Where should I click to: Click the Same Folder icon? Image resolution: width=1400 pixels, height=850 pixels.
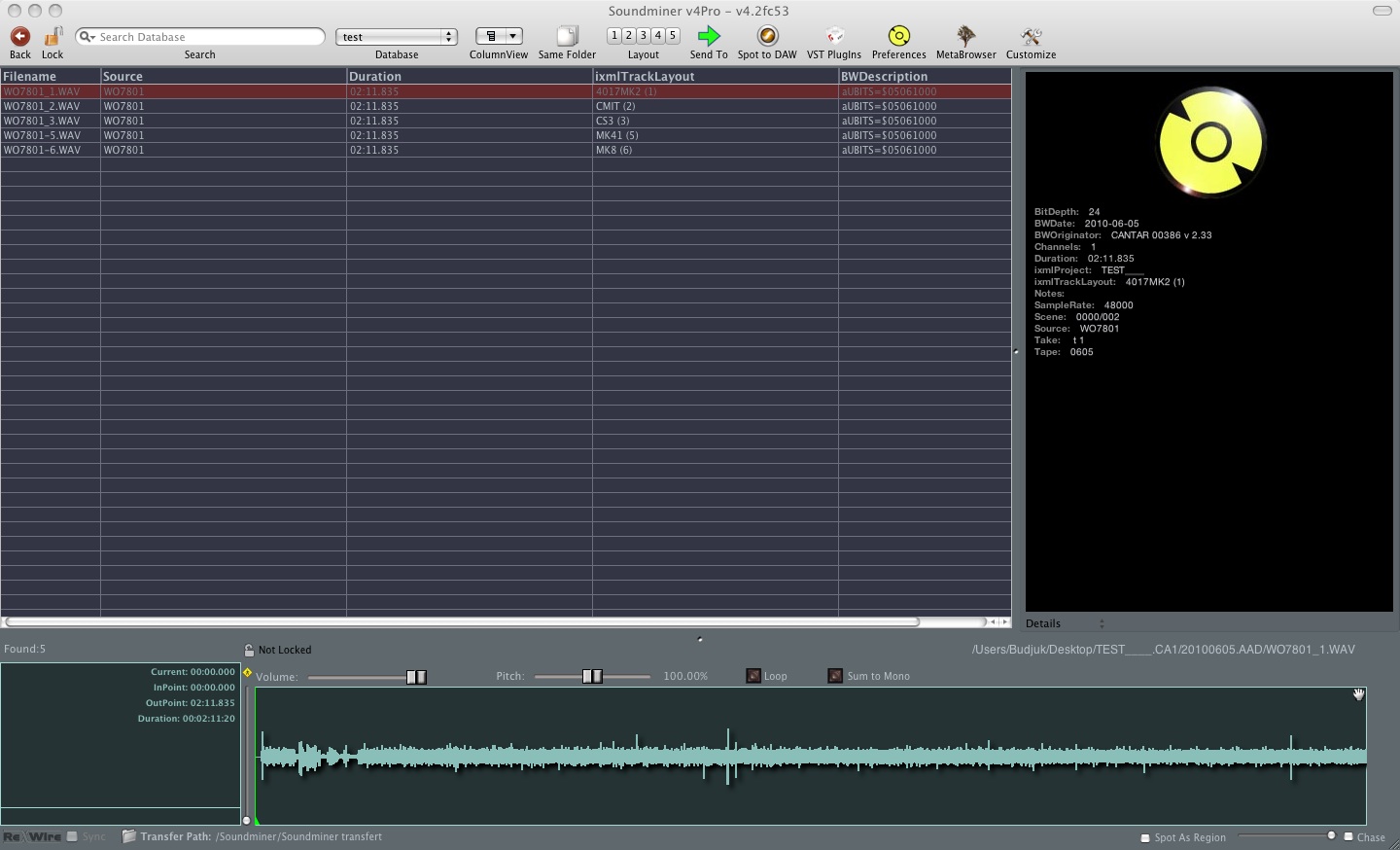pyautogui.click(x=567, y=37)
